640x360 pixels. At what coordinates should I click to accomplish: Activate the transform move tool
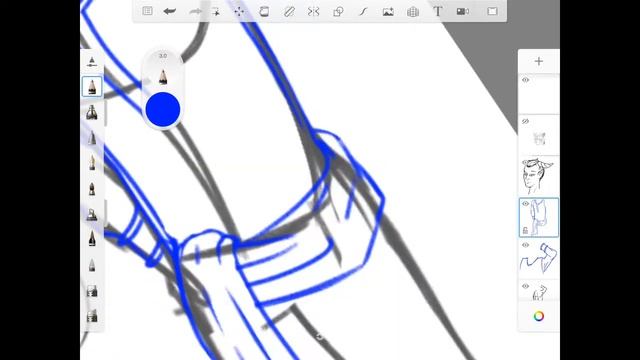tap(239, 11)
